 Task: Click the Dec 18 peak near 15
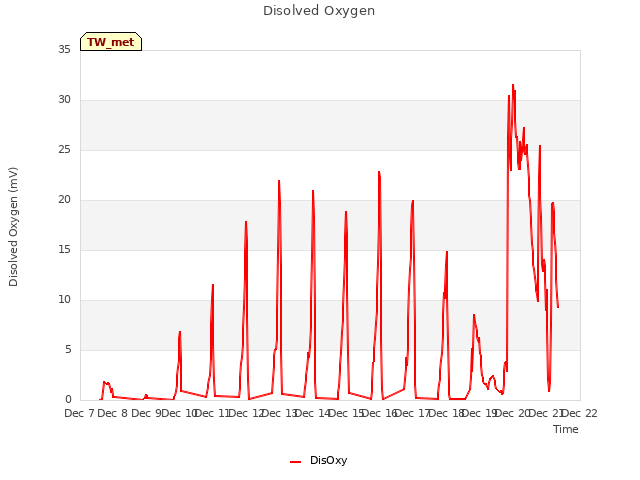447,252
